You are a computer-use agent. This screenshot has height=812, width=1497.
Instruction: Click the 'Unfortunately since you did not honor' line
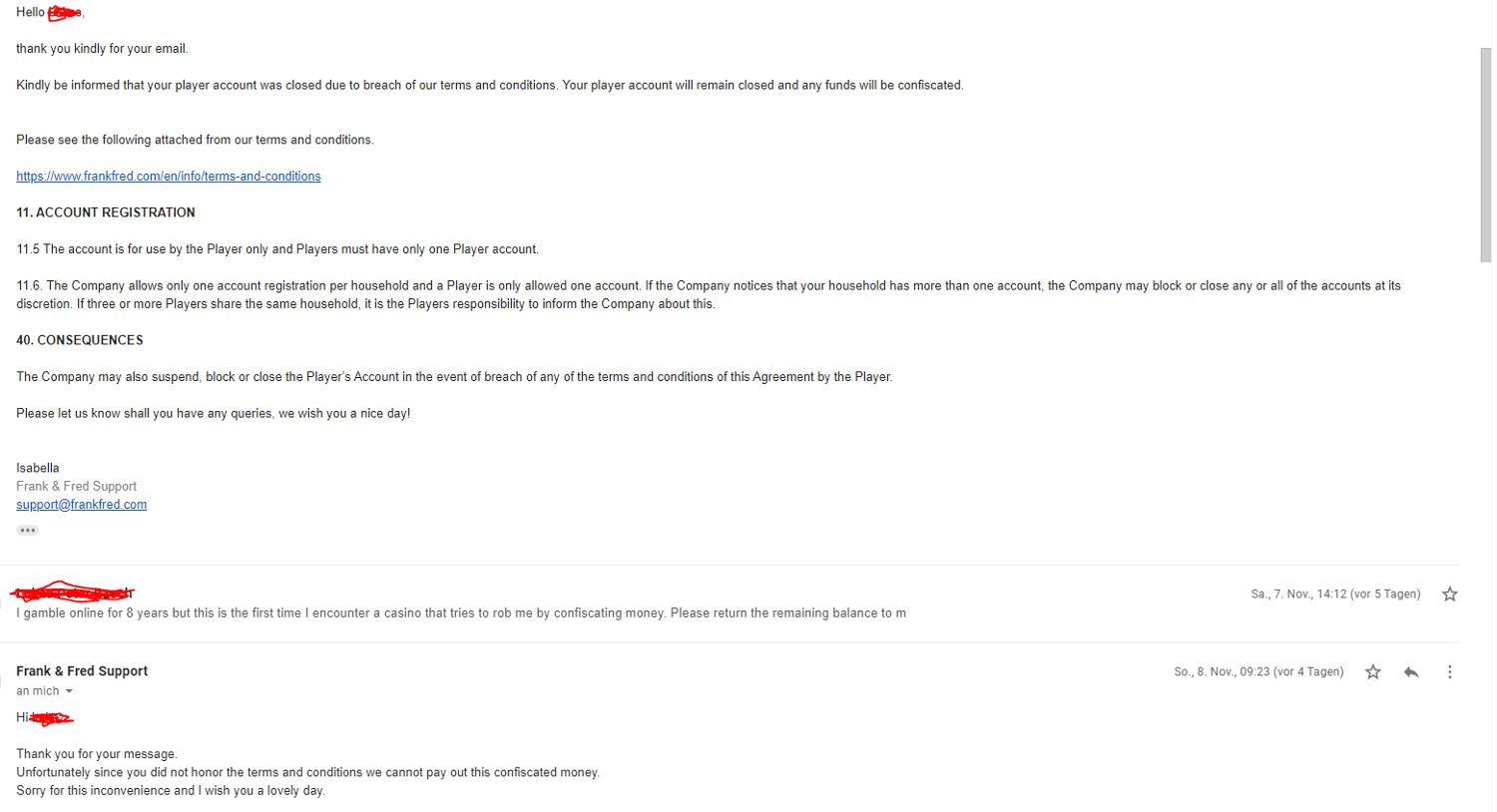(x=307, y=772)
